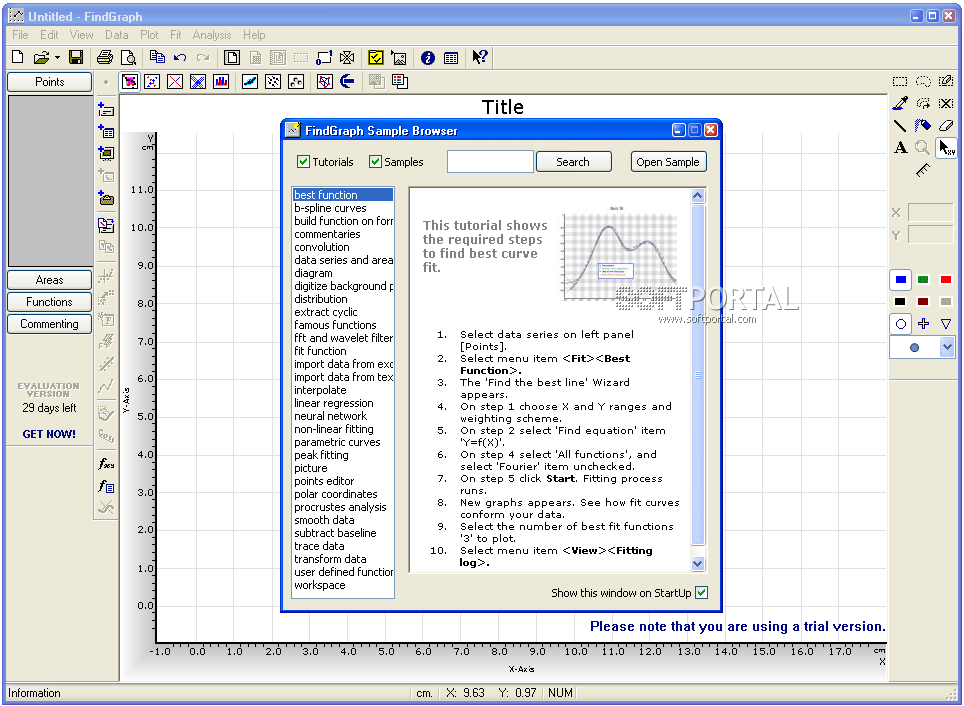Open the Analysis menu

tap(212, 35)
